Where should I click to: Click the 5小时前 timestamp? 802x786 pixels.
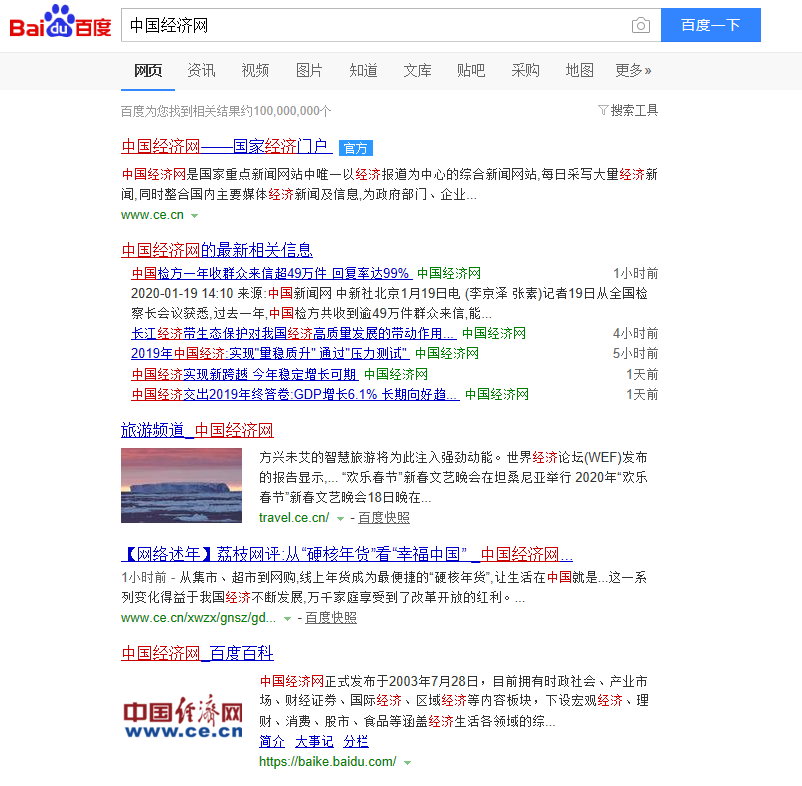[635, 353]
